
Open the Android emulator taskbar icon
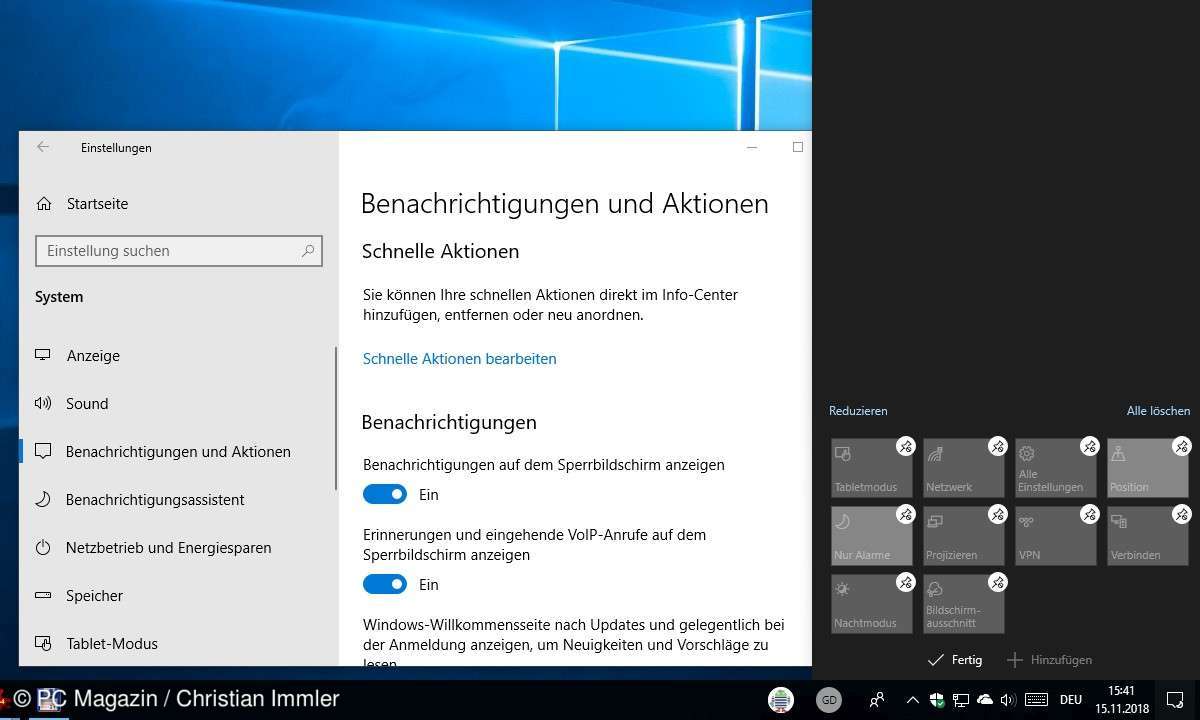(781, 700)
